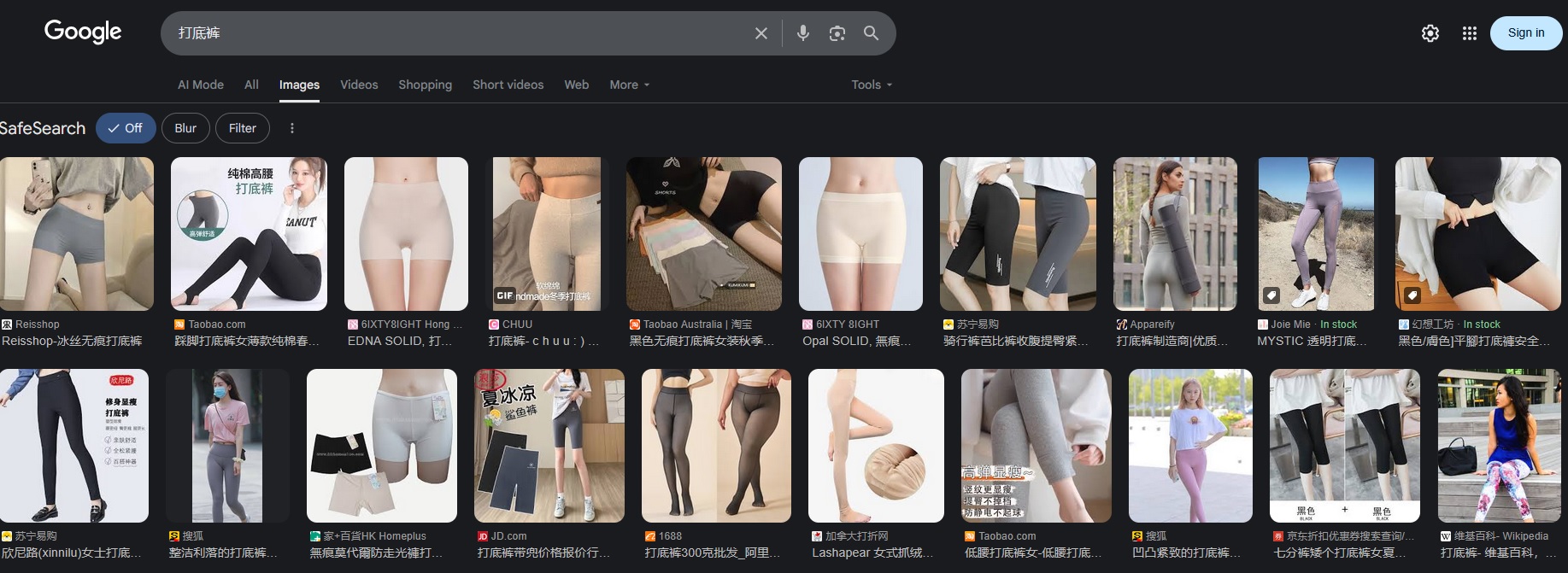Click 搜狐 source under 整洁利落的打底裤

[192, 536]
